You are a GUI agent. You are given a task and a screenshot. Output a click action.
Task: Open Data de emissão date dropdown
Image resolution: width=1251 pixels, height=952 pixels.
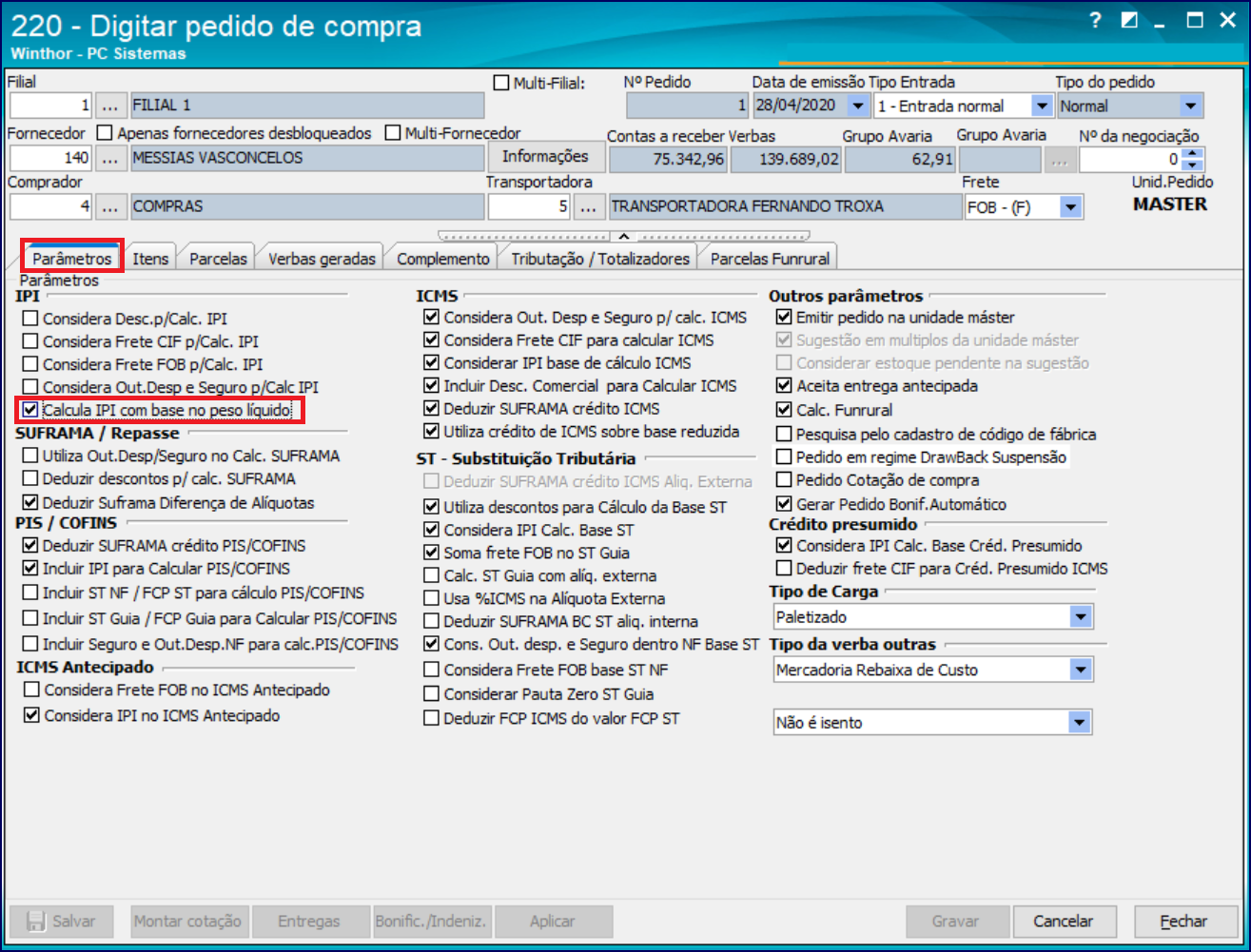point(859,106)
